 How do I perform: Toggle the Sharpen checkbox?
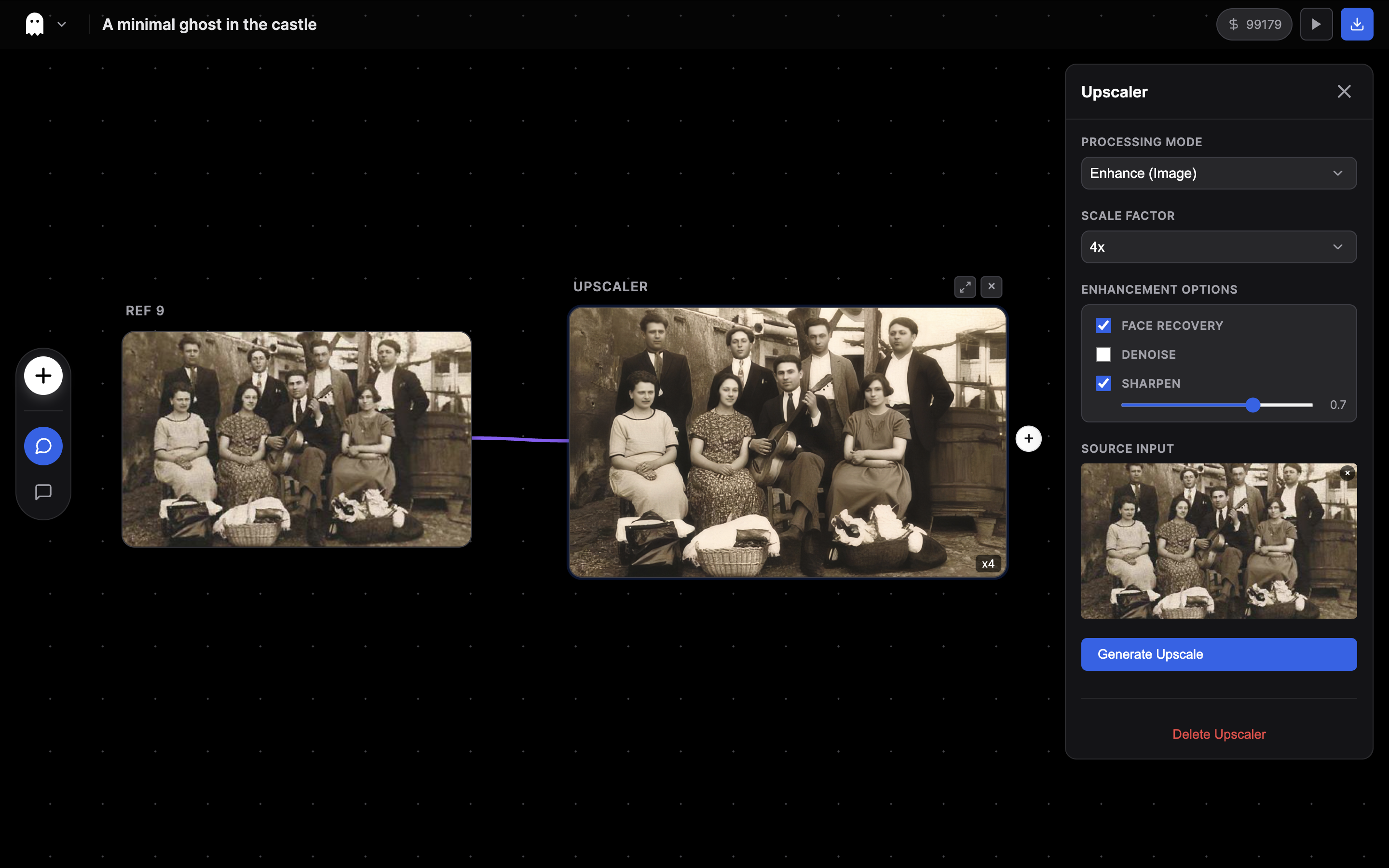coord(1103,383)
